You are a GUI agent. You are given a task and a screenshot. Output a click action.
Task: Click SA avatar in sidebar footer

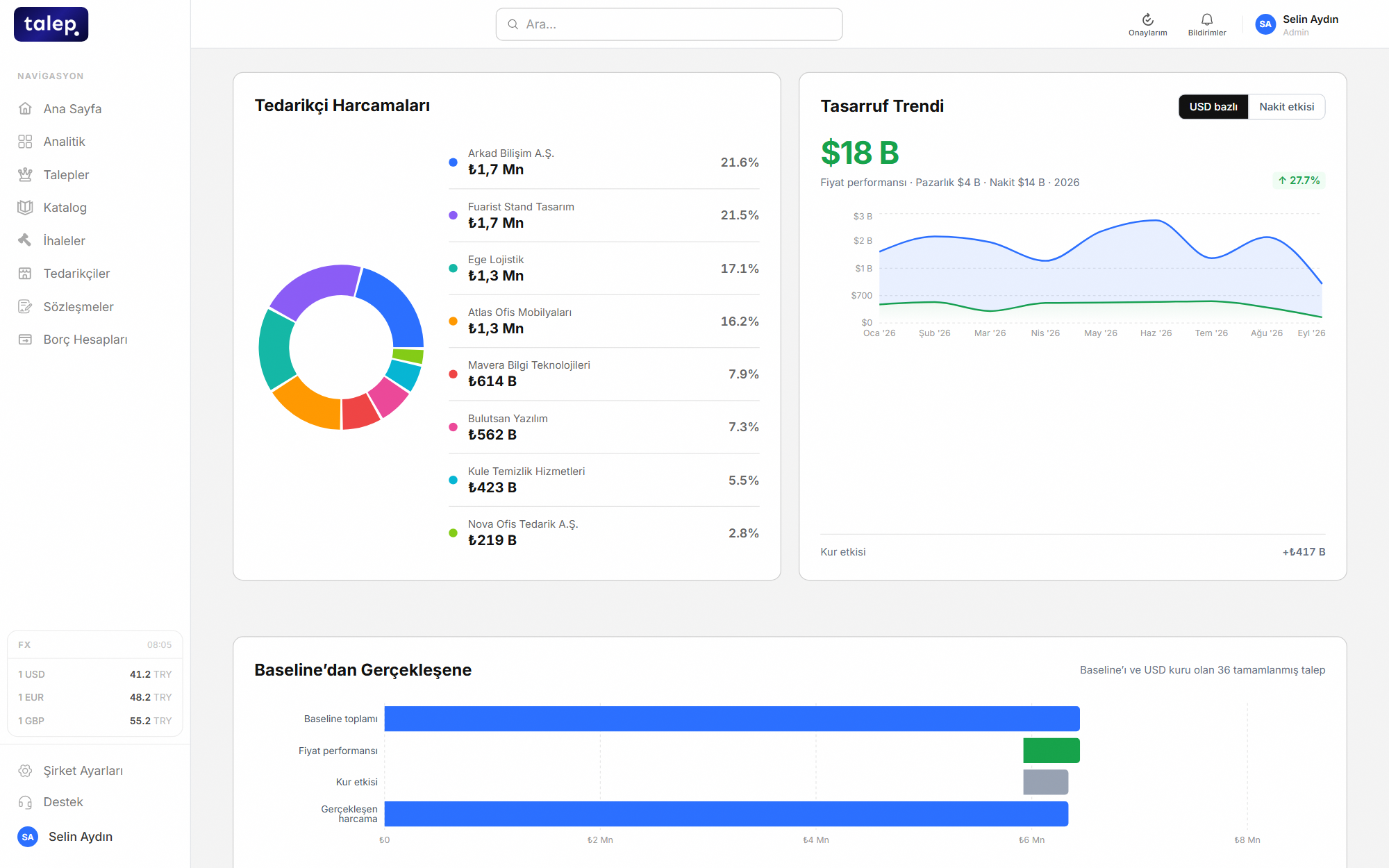point(28,837)
